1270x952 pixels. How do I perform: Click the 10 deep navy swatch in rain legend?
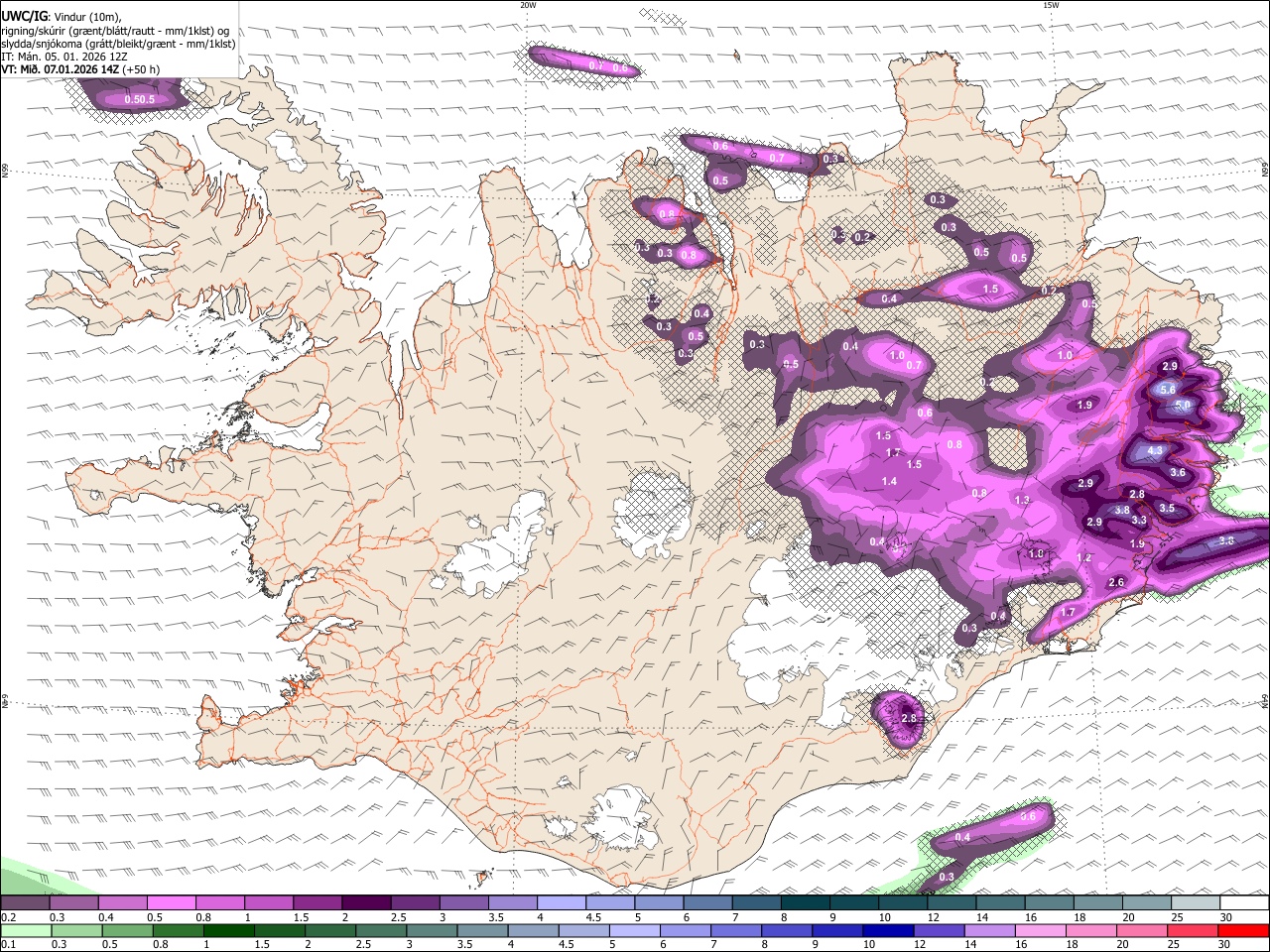(888, 930)
